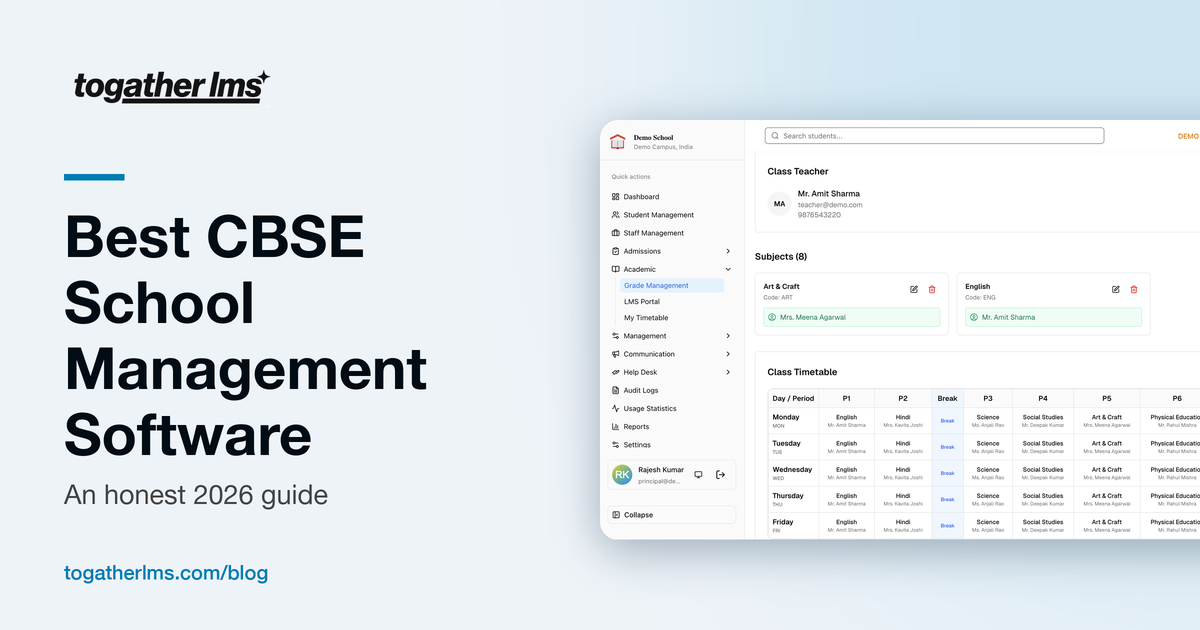Expand the Communication chevron
This screenshot has width=1200, height=630.
[x=728, y=354]
